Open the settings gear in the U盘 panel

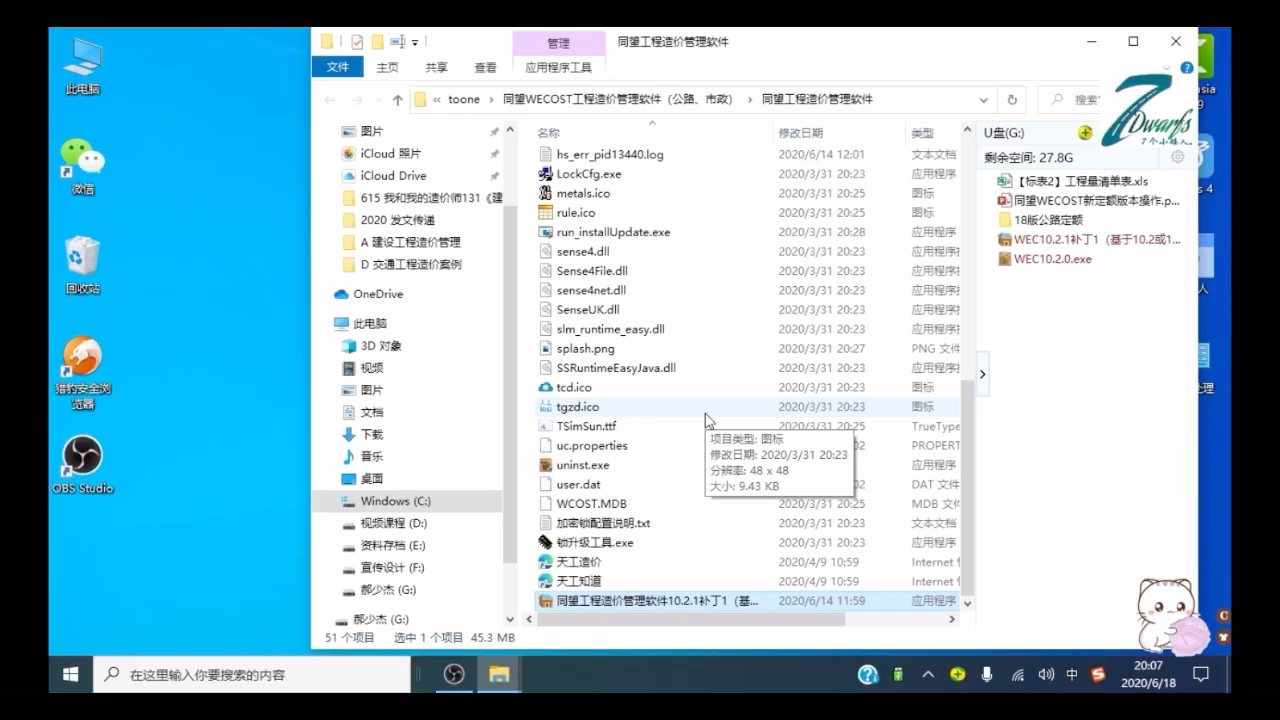1178,156
